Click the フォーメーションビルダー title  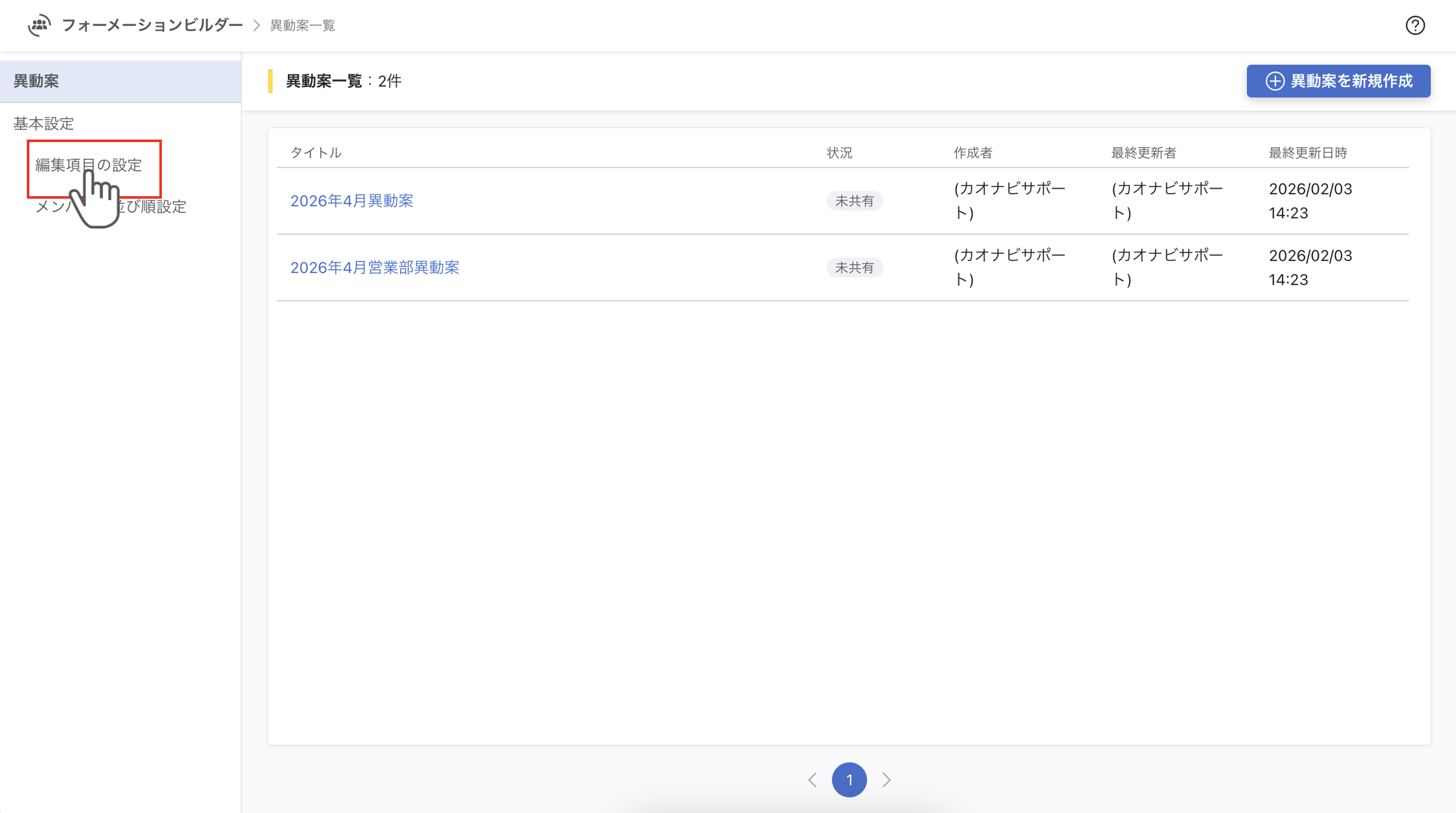152,25
